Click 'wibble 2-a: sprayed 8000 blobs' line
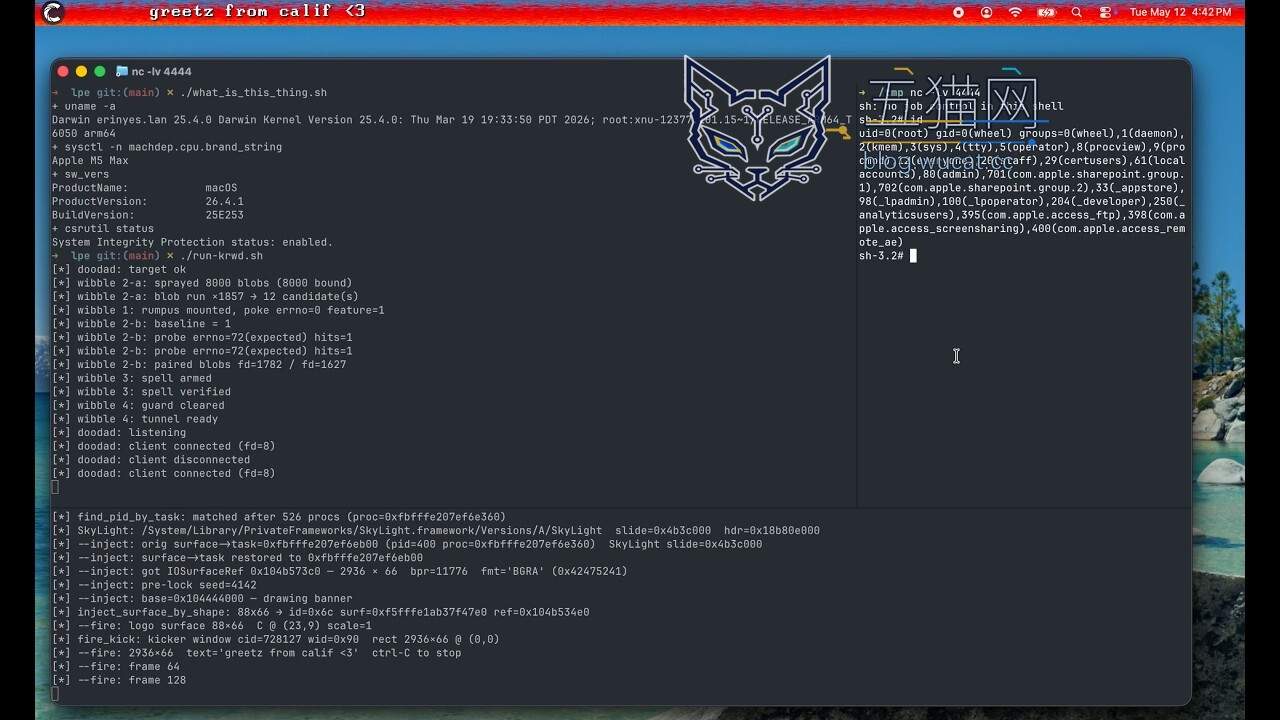 [202, 283]
